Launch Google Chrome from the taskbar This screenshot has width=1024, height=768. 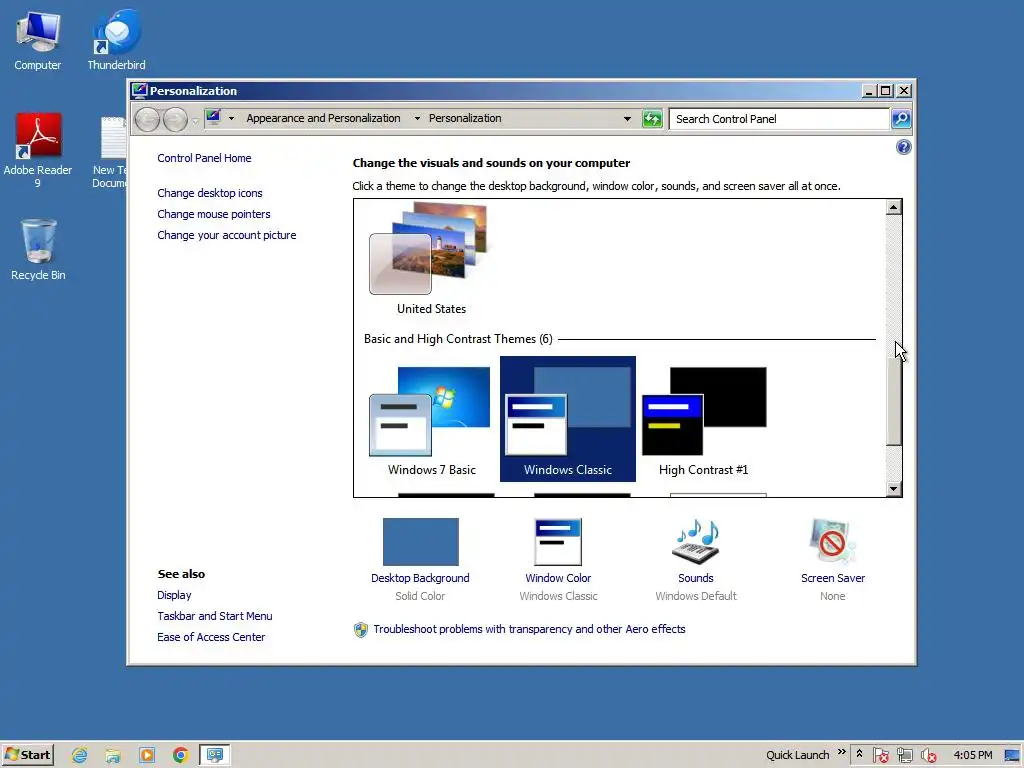180,756
